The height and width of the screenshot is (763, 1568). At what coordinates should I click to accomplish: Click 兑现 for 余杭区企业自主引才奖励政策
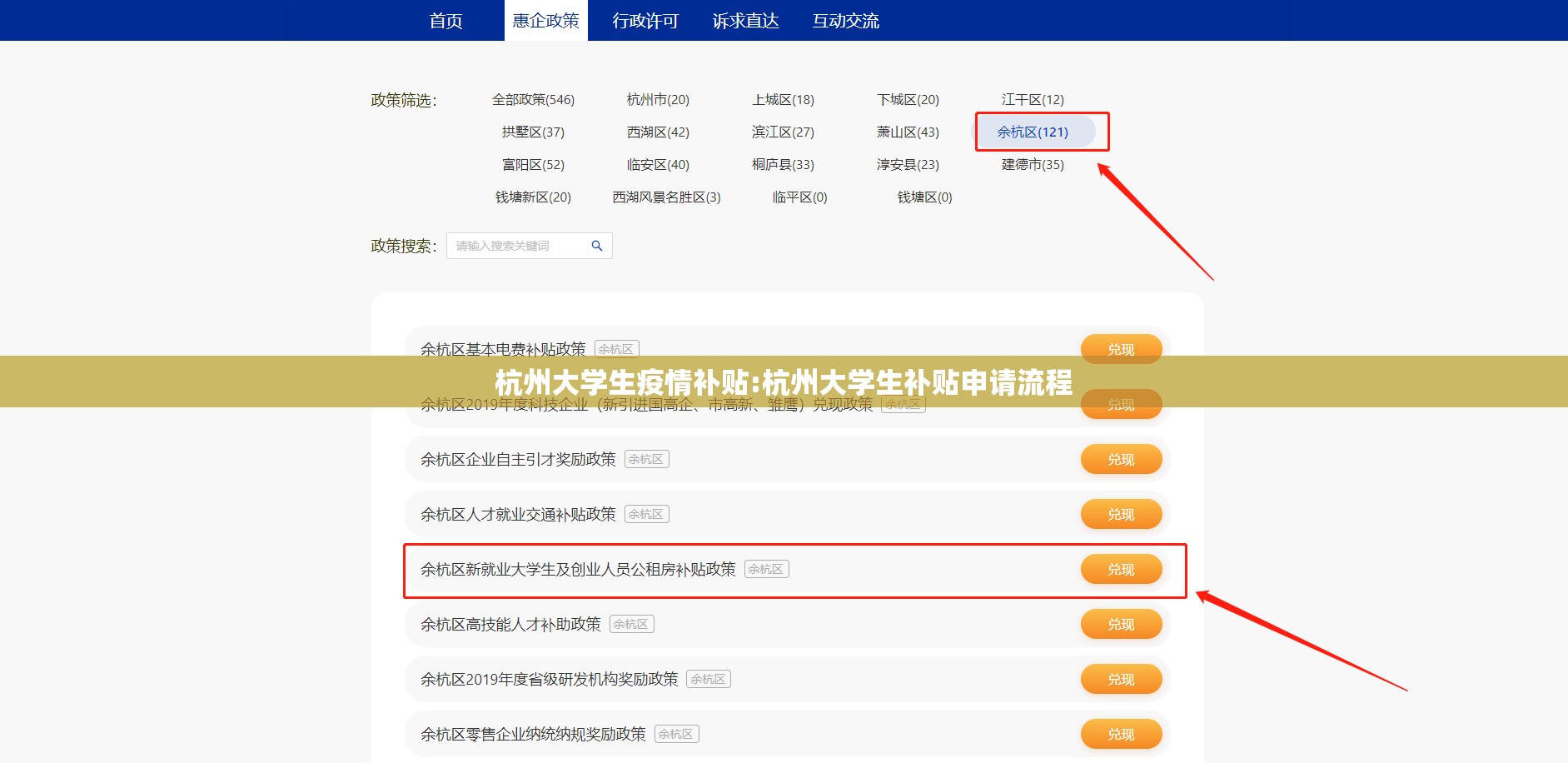tap(1121, 459)
